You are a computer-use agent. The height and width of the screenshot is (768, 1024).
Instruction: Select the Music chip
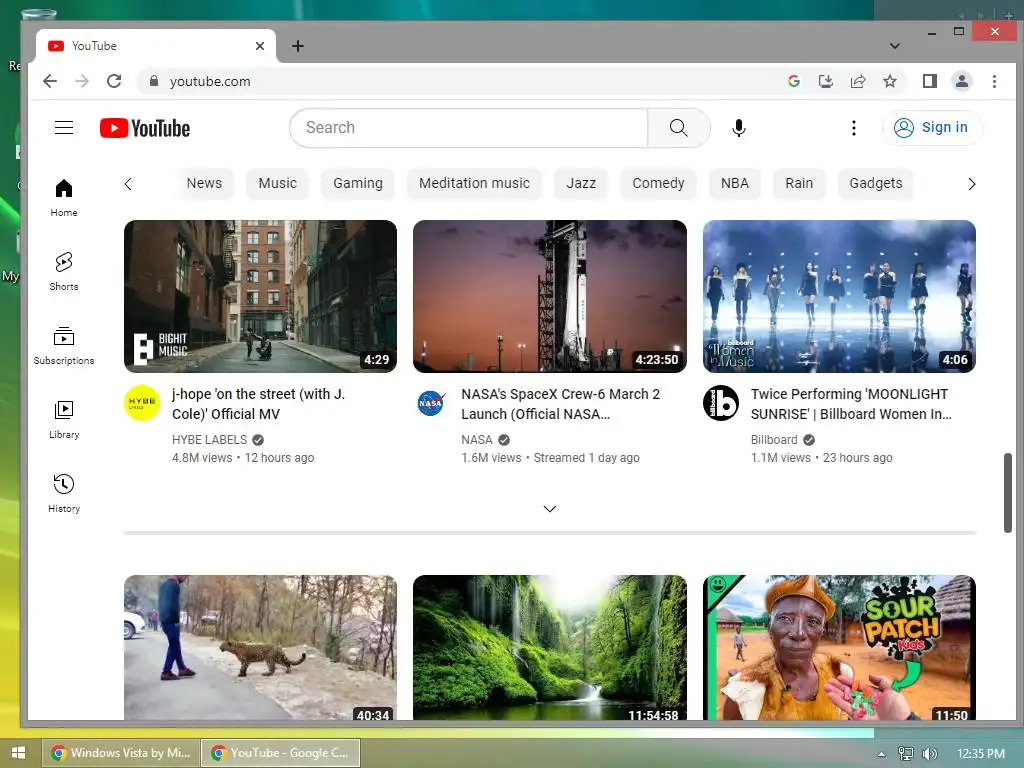click(278, 184)
